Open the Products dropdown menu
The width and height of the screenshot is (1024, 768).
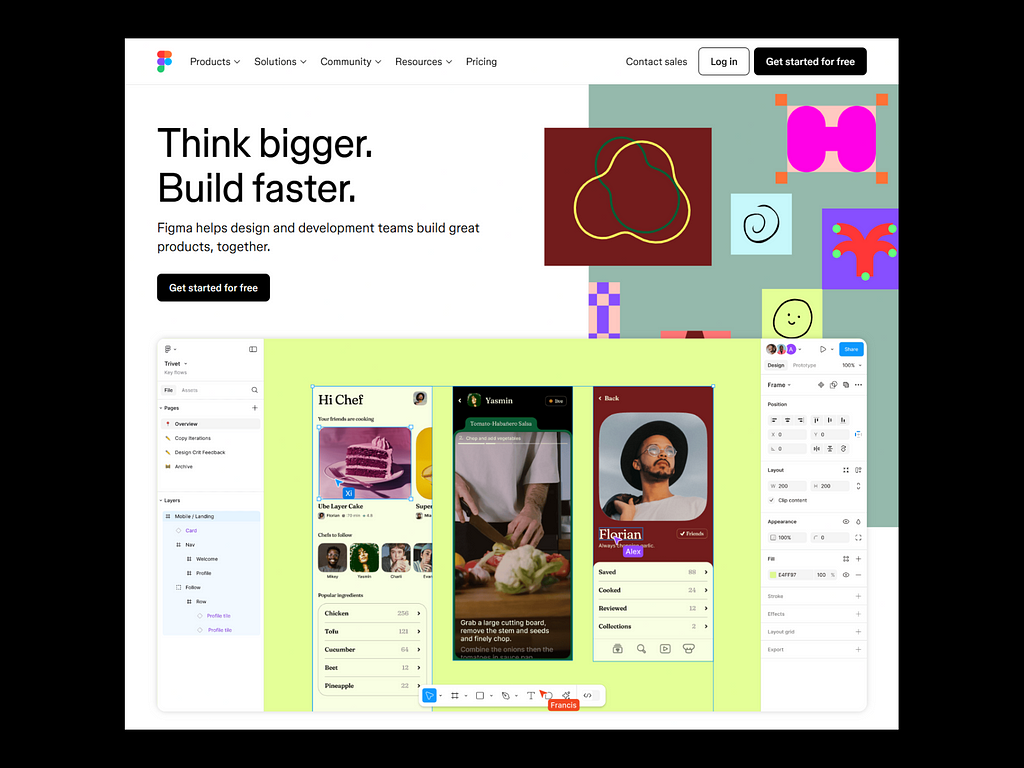[215, 62]
